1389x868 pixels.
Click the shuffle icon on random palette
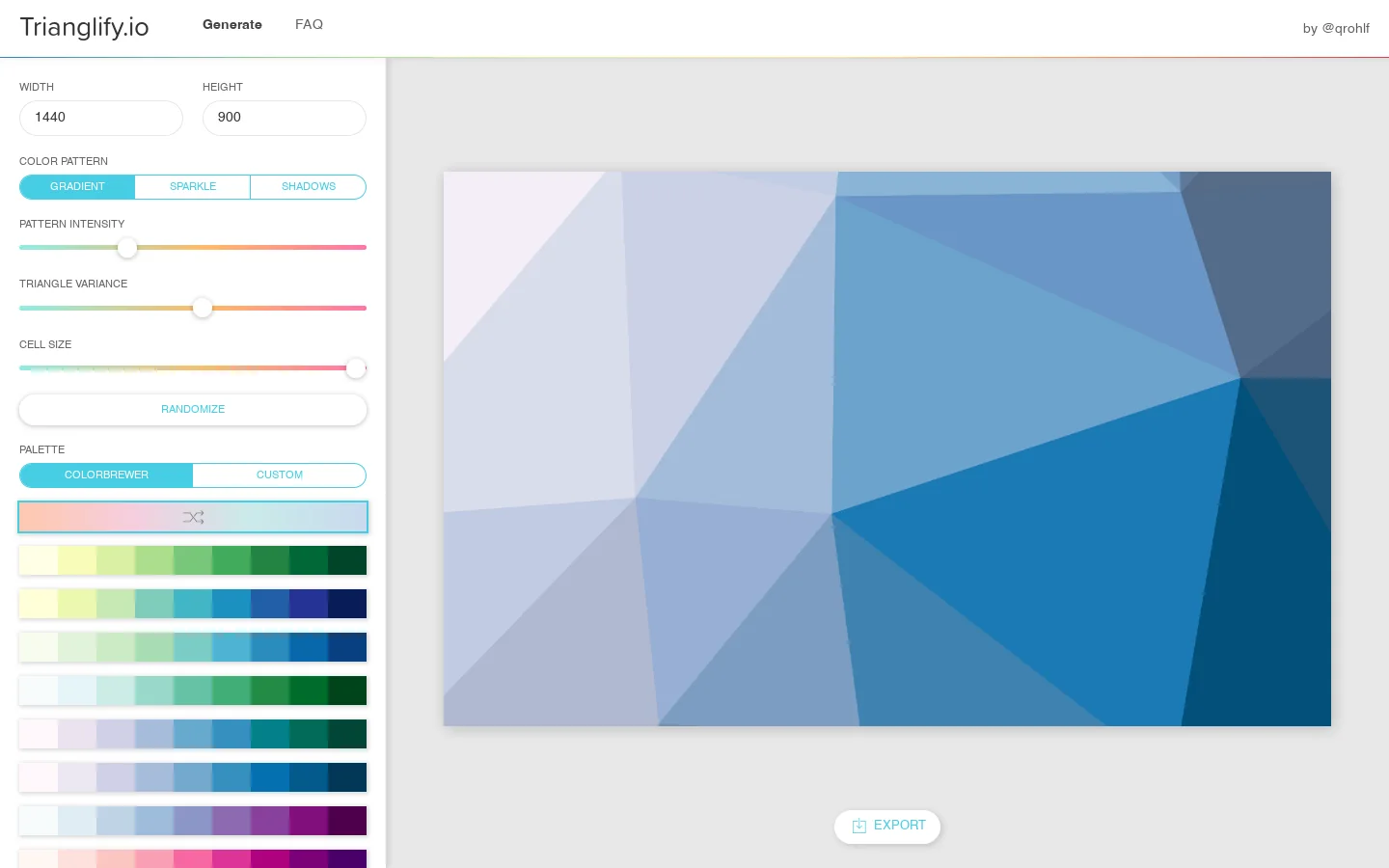[193, 518]
